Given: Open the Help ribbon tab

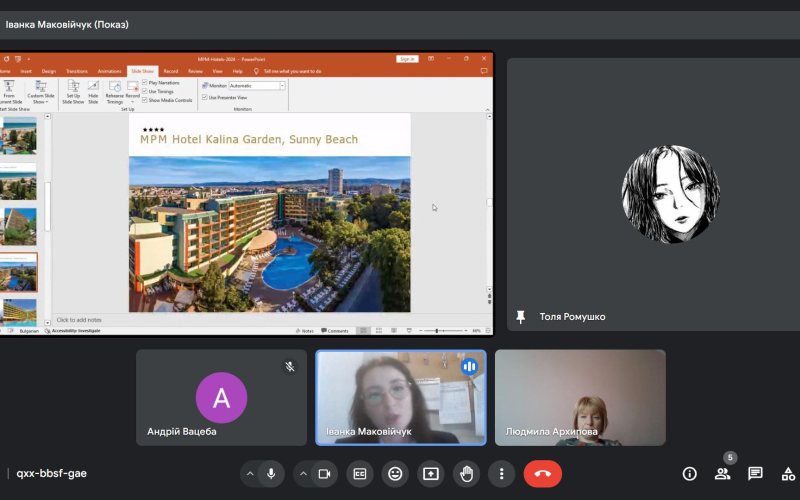Looking at the screenshot, I should coord(237,71).
